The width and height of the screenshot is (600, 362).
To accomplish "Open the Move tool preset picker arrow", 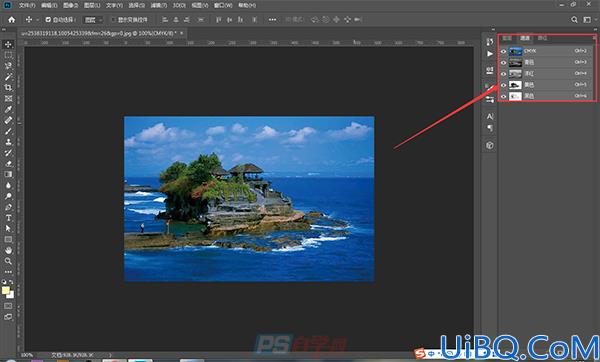I will pos(38,20).
